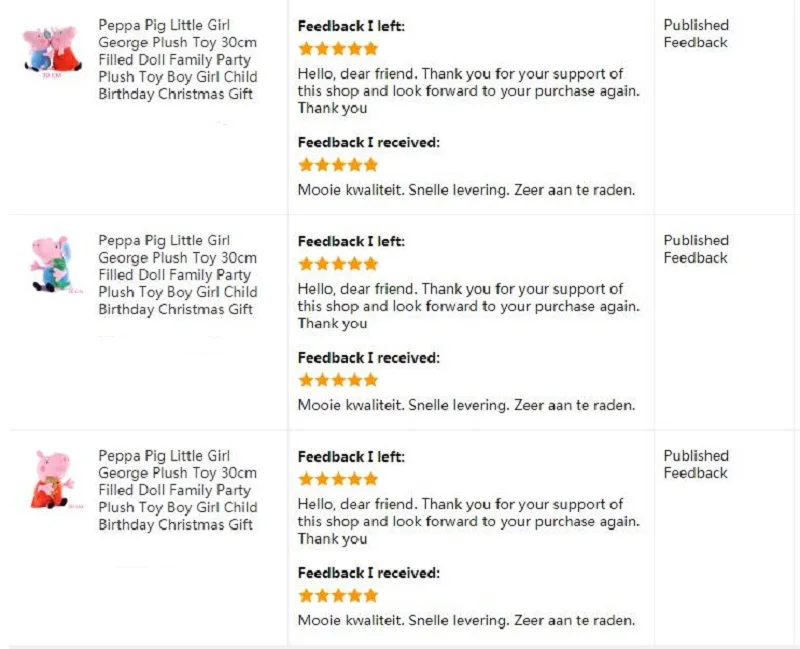The image size is (800, 649).
Task: Open the red-dress Peppa plush thumbnail
Action: click(x=54, y=479)
